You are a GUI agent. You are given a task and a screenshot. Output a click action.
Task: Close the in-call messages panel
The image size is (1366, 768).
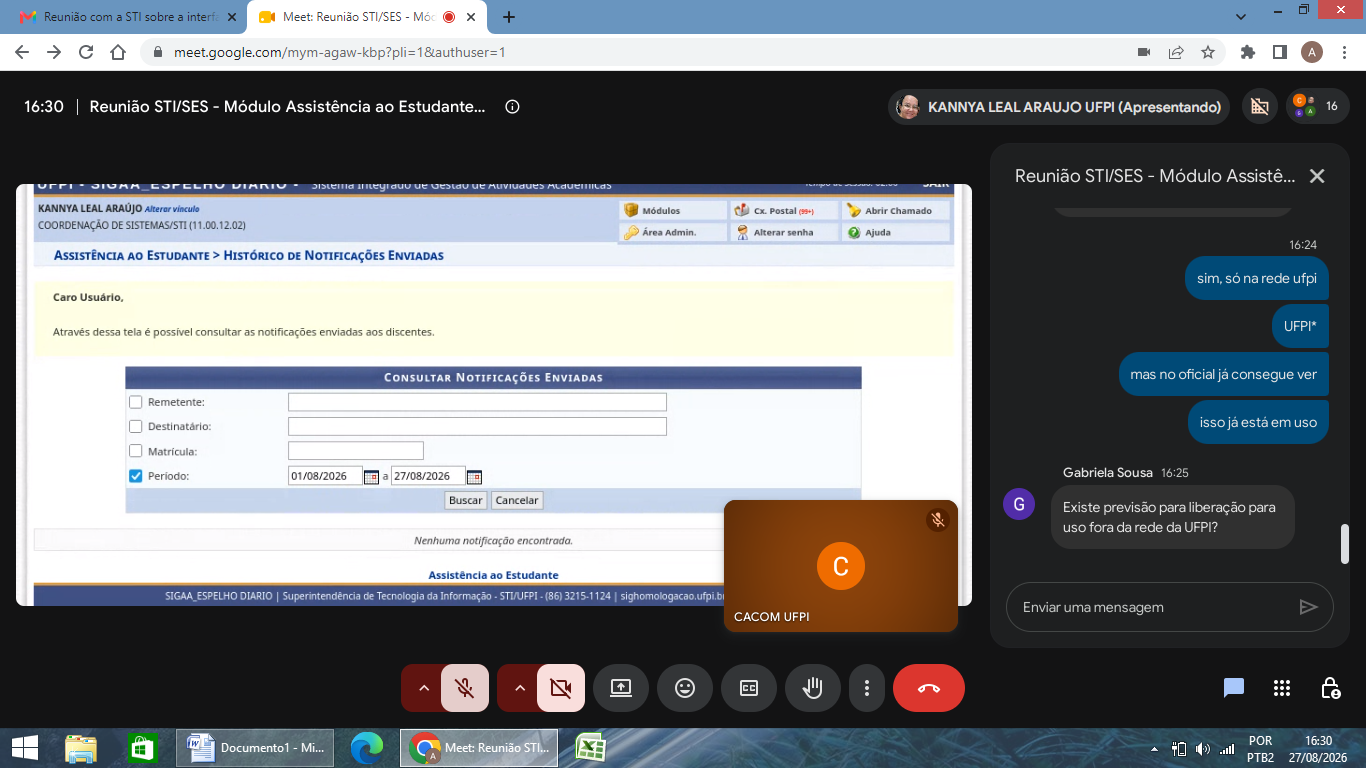coord(1317,176)
